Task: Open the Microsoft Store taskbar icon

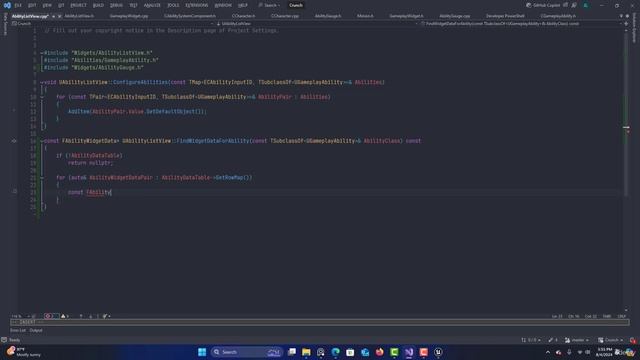Action: click(x=350, y=352)
